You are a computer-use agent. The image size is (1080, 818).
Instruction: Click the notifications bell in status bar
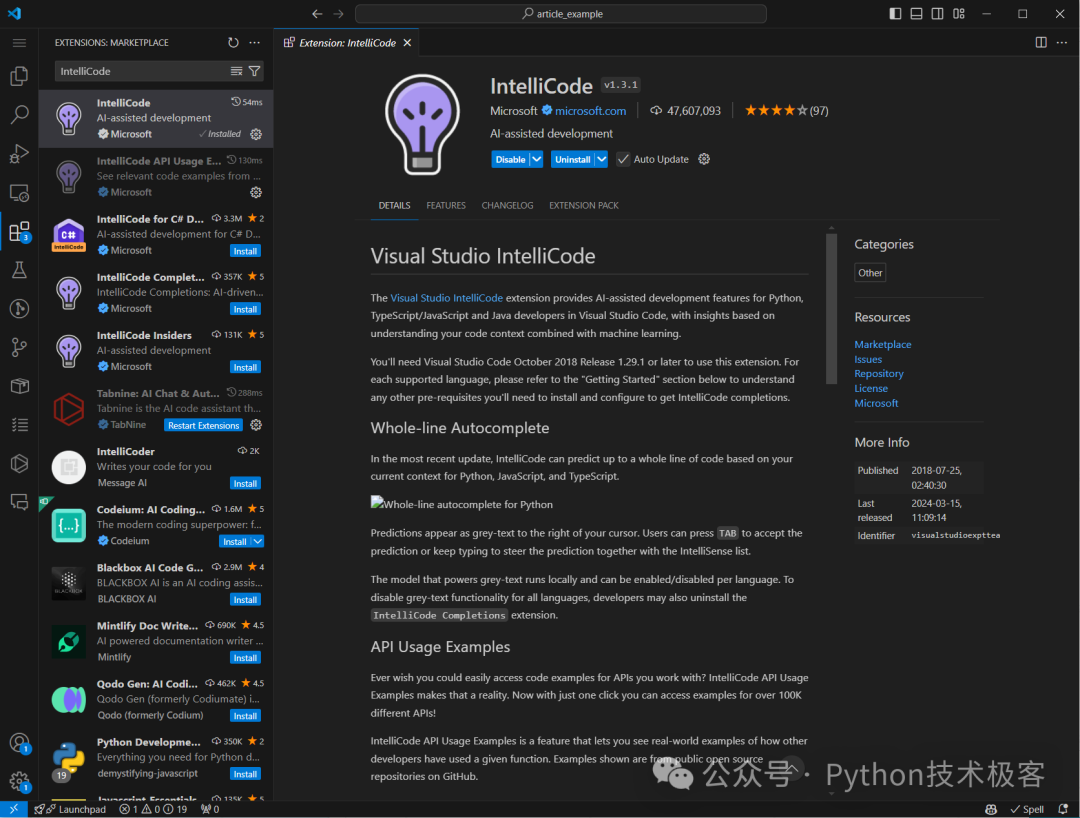click(1063, 809)
